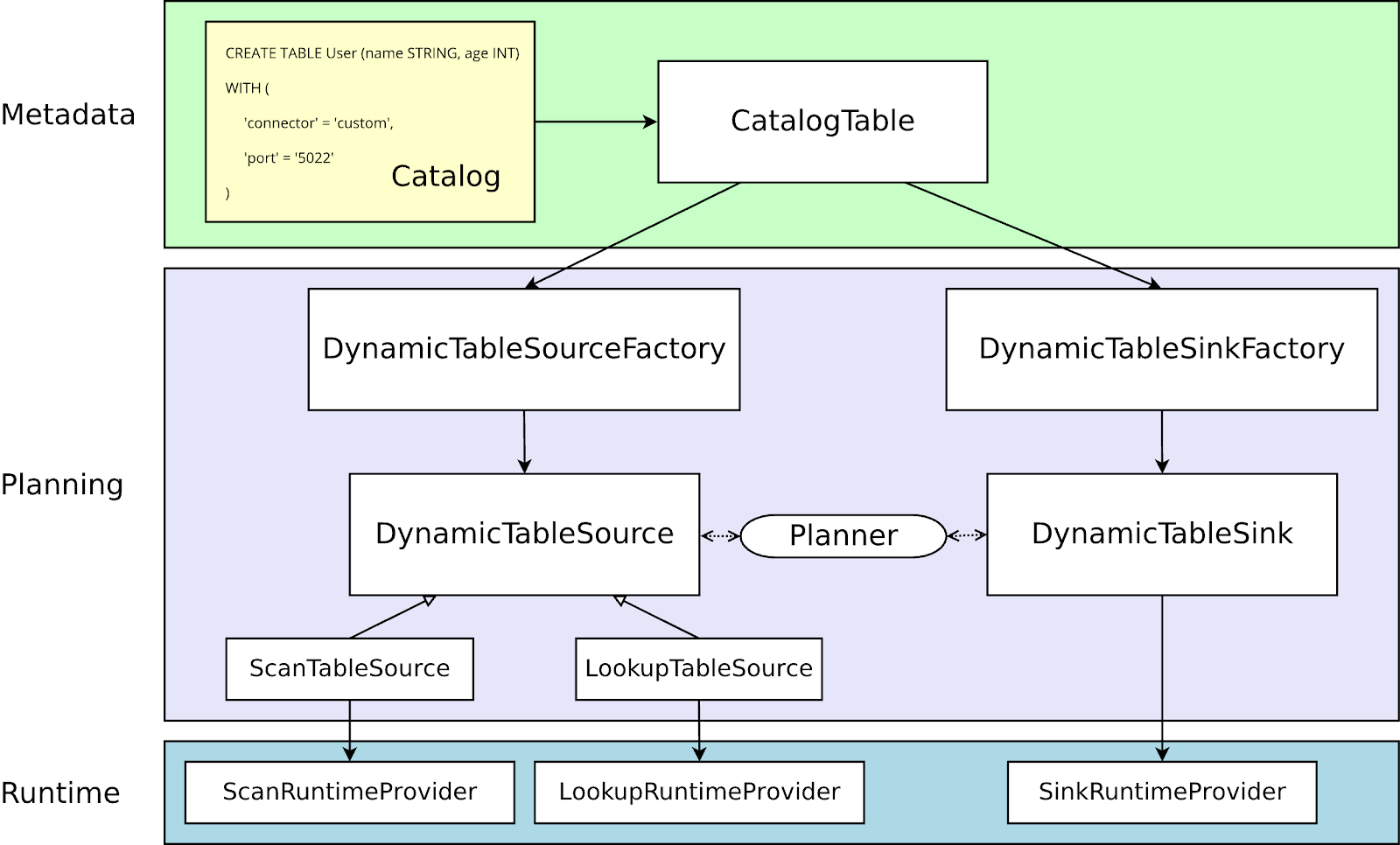Select the DynamicTableSinkFactory box
1400x845 pixels.
pos(1162,348)
